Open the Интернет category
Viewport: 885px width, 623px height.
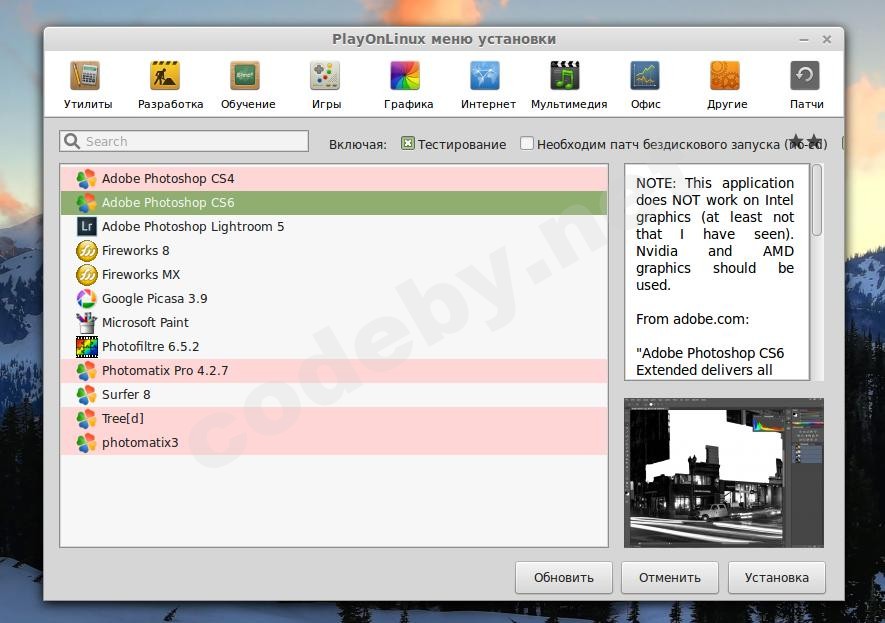click(488, 85)
